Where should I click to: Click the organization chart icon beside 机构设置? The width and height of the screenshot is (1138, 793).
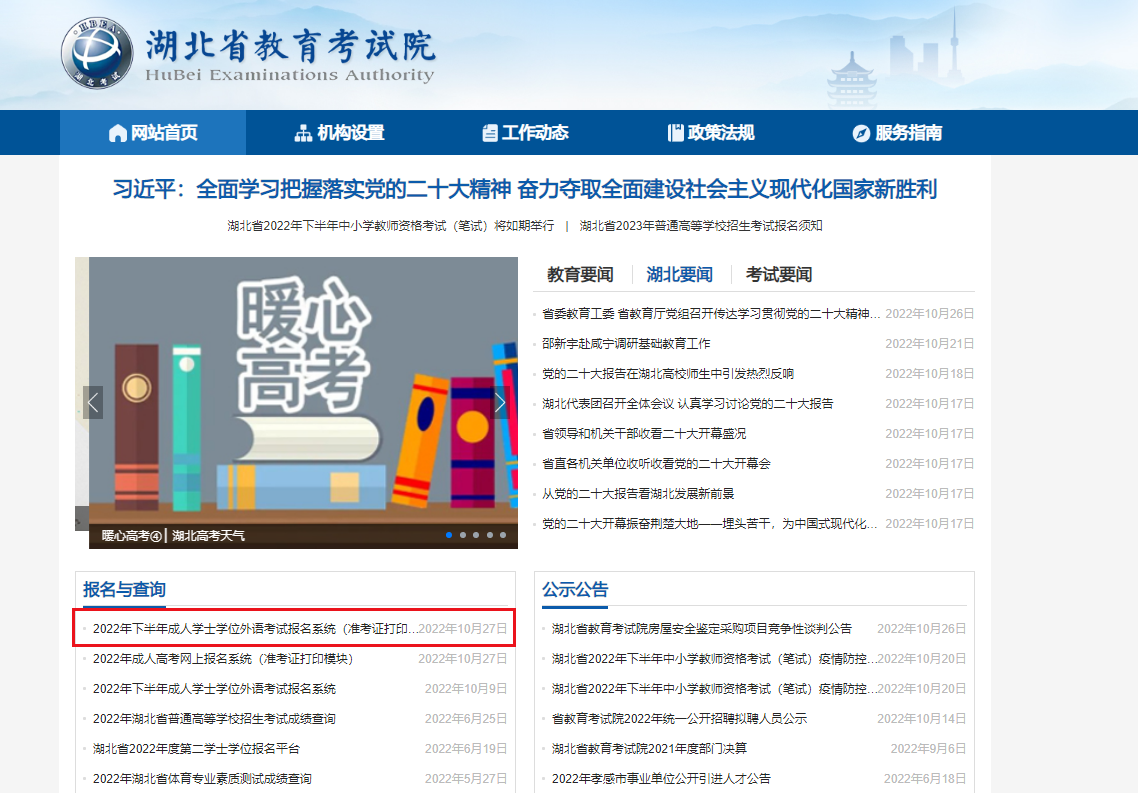click(303, 133)
